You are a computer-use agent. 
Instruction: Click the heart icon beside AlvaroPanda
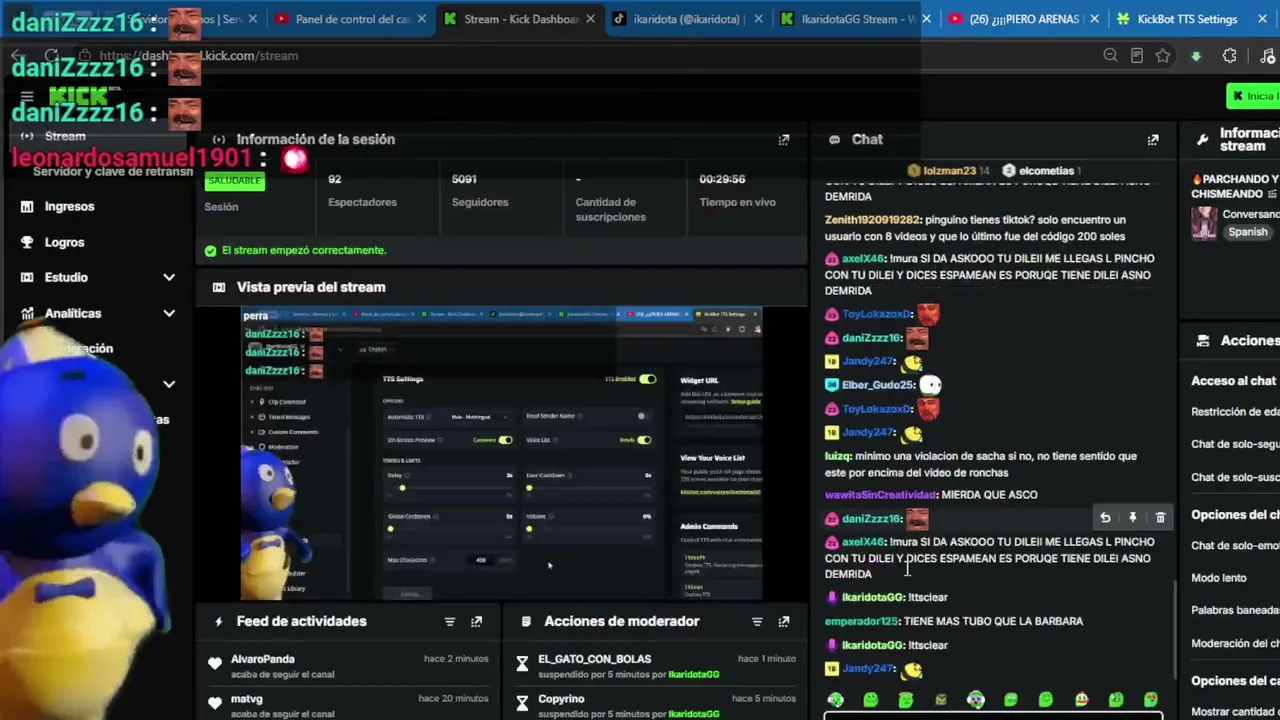click(x=215, y=663)
